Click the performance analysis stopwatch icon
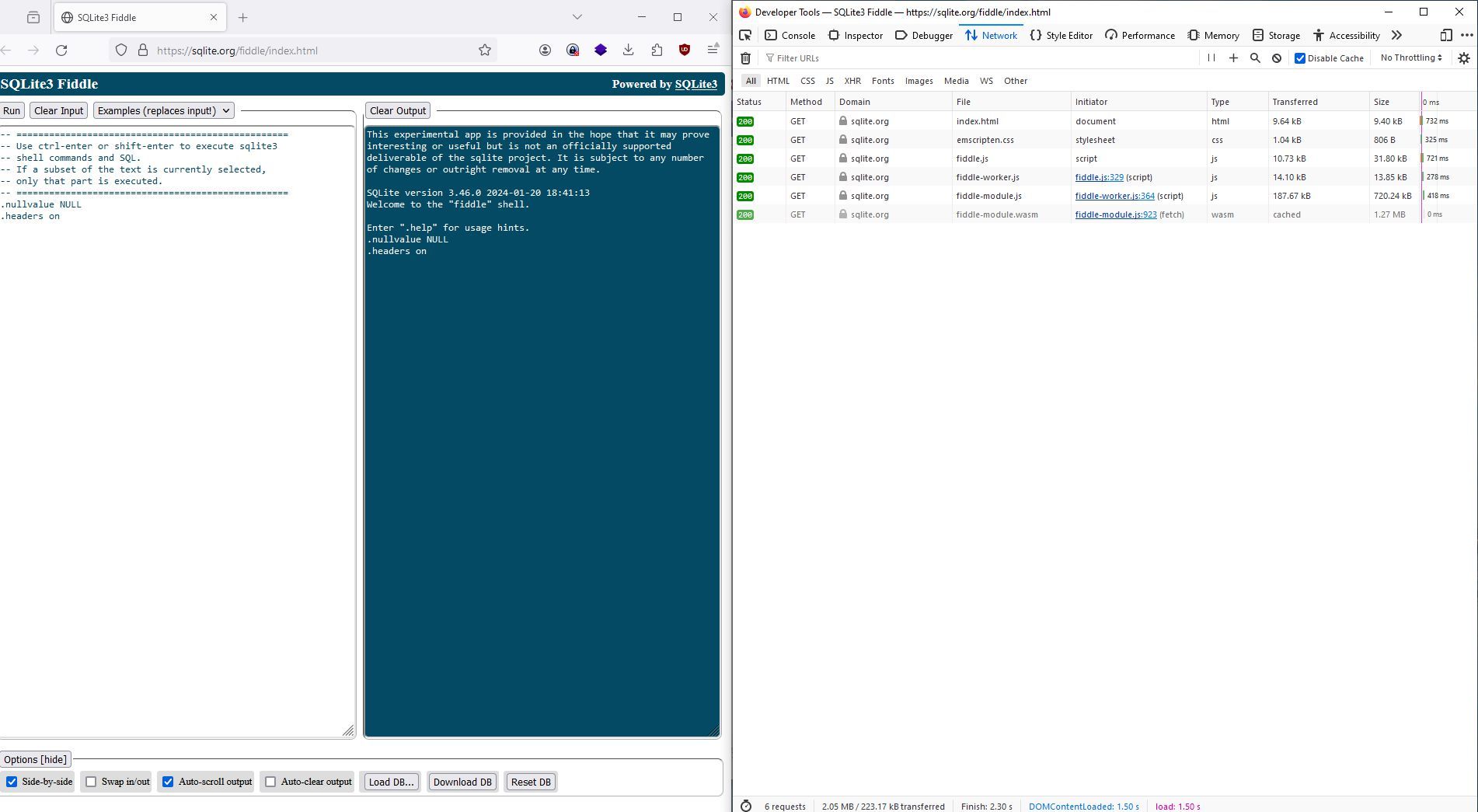 coord(746,806)
